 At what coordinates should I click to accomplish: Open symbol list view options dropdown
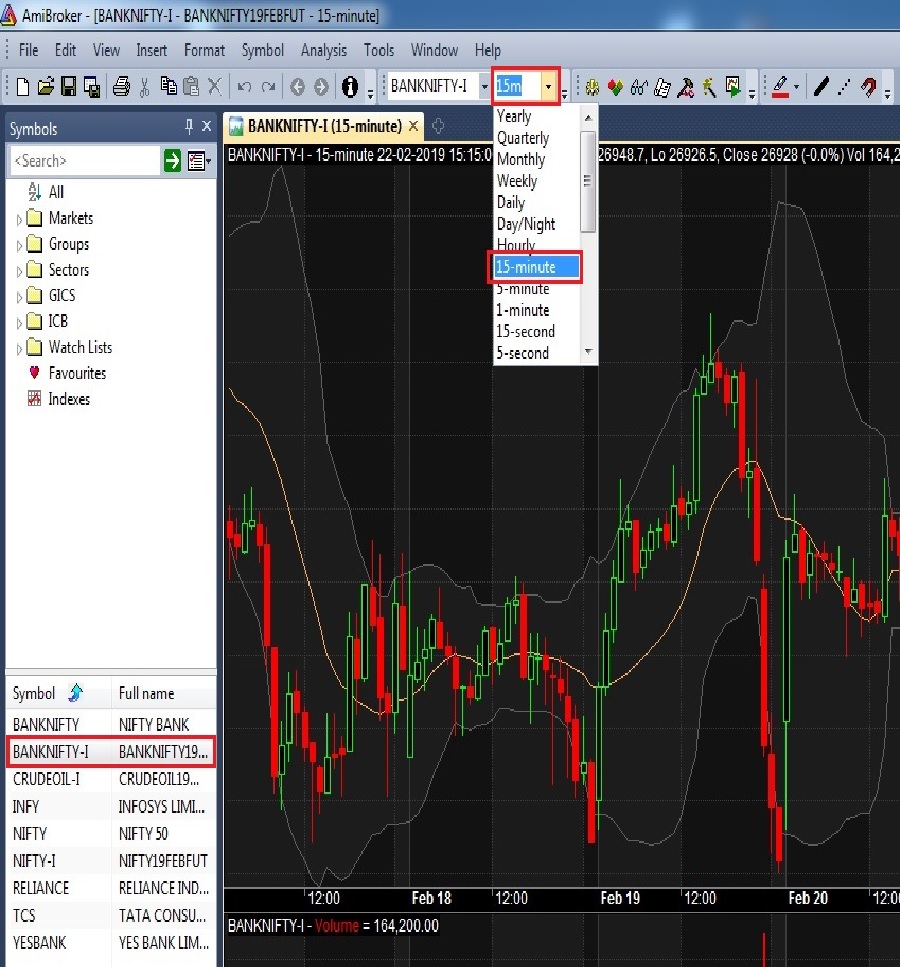tap(199, 161)
